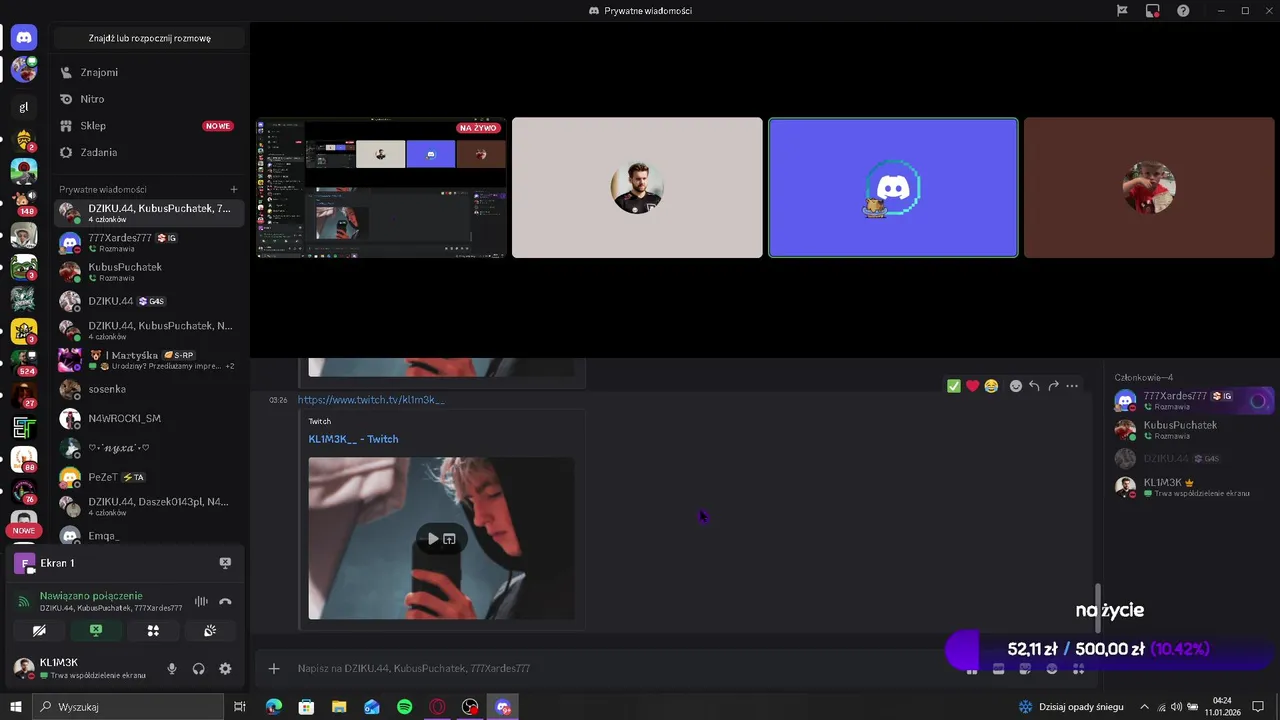Show hidden tray icons chevron
This screenshot has height=720, width=1280.
click(1145, 707)
